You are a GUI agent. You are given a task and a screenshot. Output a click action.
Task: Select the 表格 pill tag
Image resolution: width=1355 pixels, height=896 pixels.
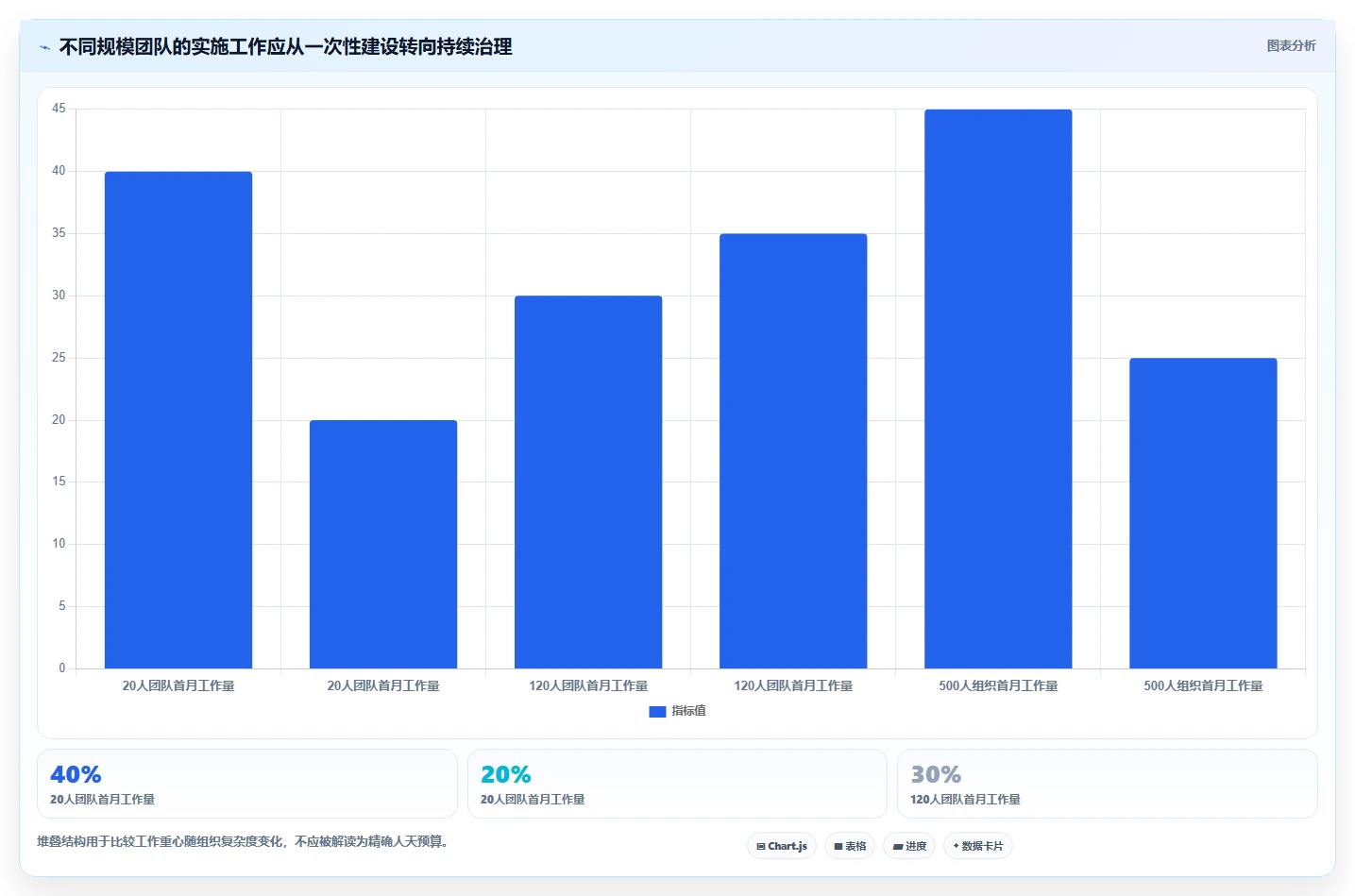coord(850,846)
